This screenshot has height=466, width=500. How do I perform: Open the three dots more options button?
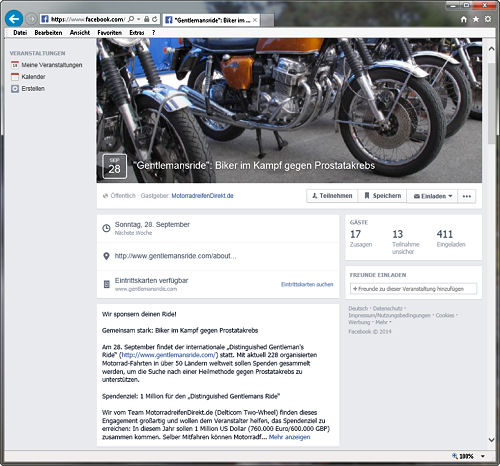tap(467, 196)
